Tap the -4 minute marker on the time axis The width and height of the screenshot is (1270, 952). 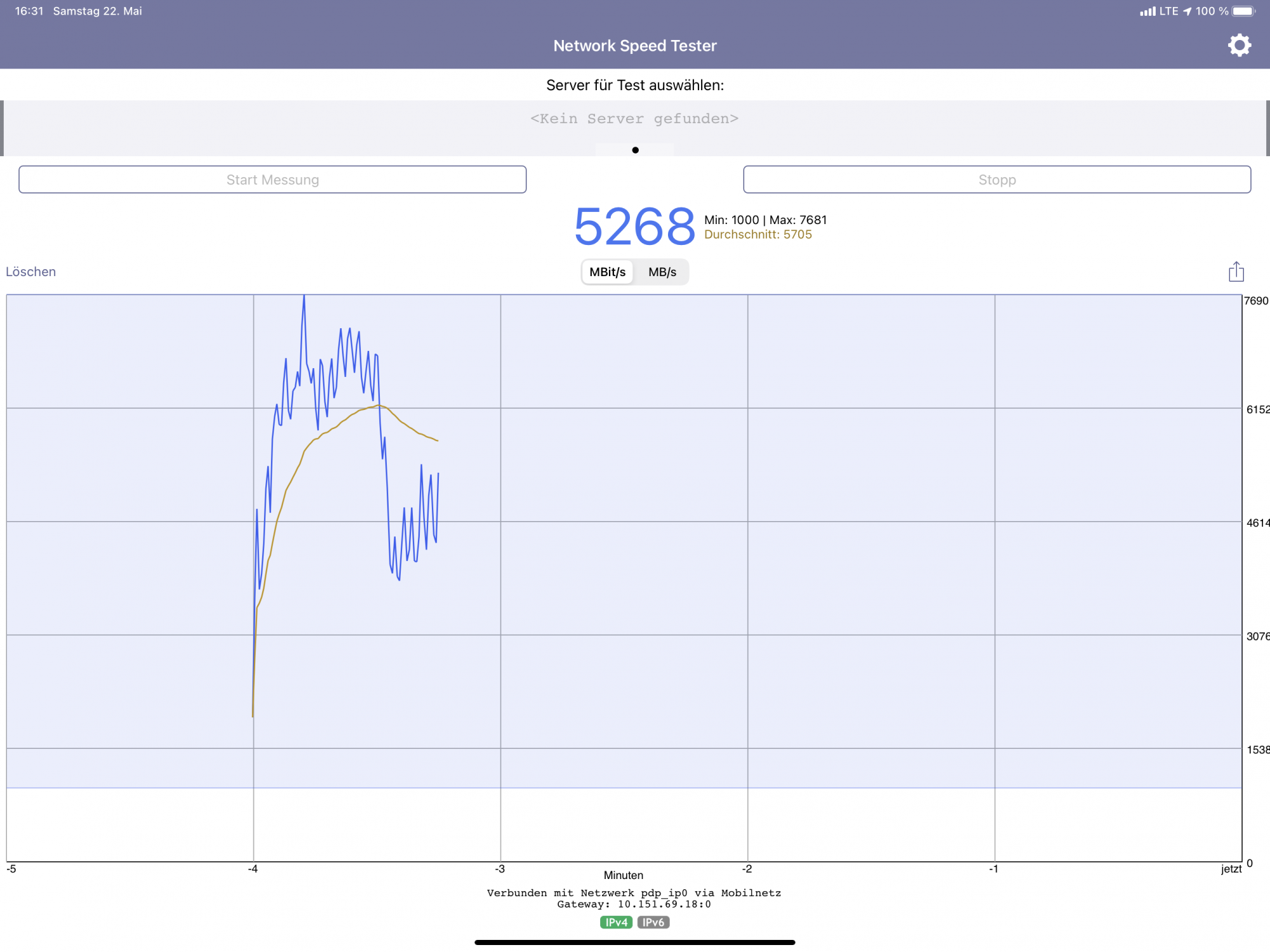253,869
